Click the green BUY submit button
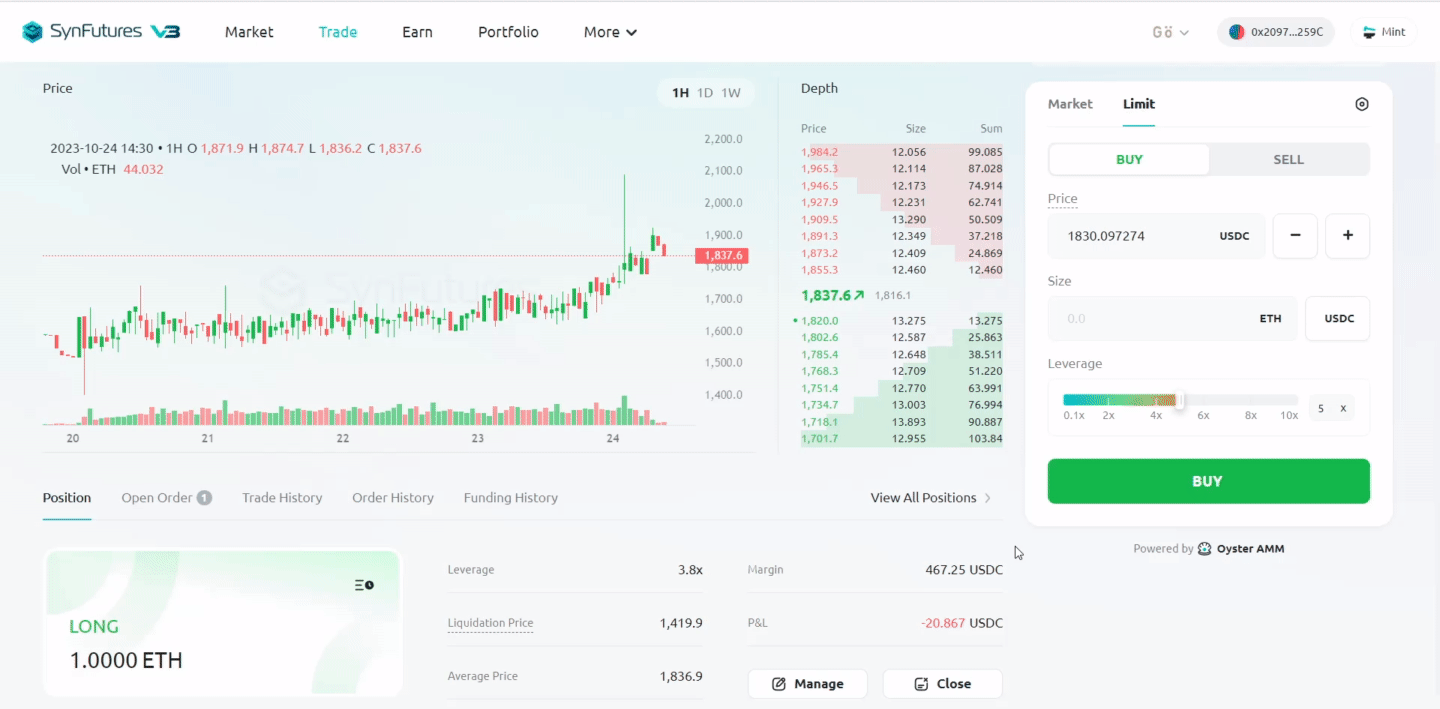Image resolution: width=1440 pixels, height=709 pixels. 1209,481
